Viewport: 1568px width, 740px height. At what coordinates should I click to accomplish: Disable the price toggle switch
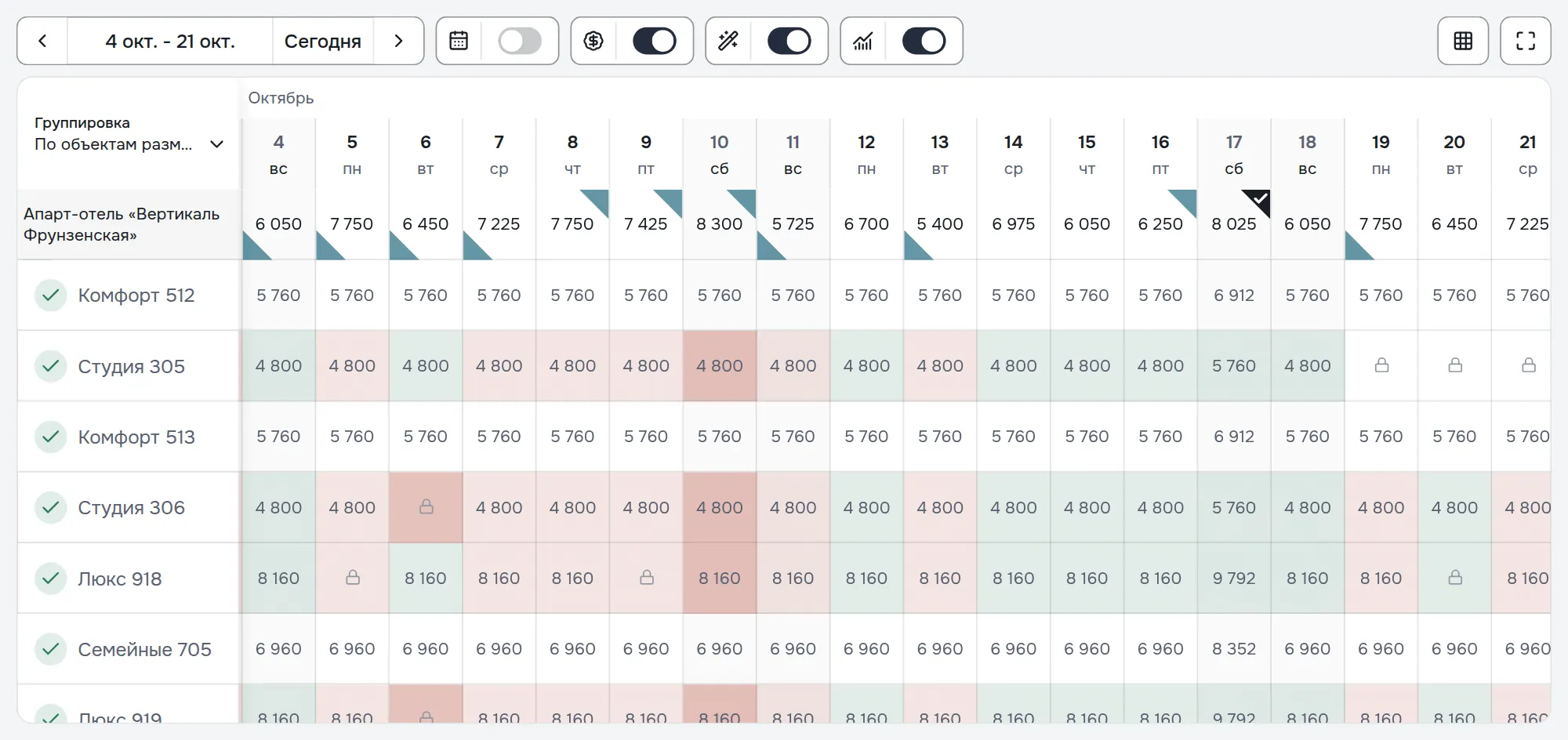pyautogui.click(x=655, y=41)
